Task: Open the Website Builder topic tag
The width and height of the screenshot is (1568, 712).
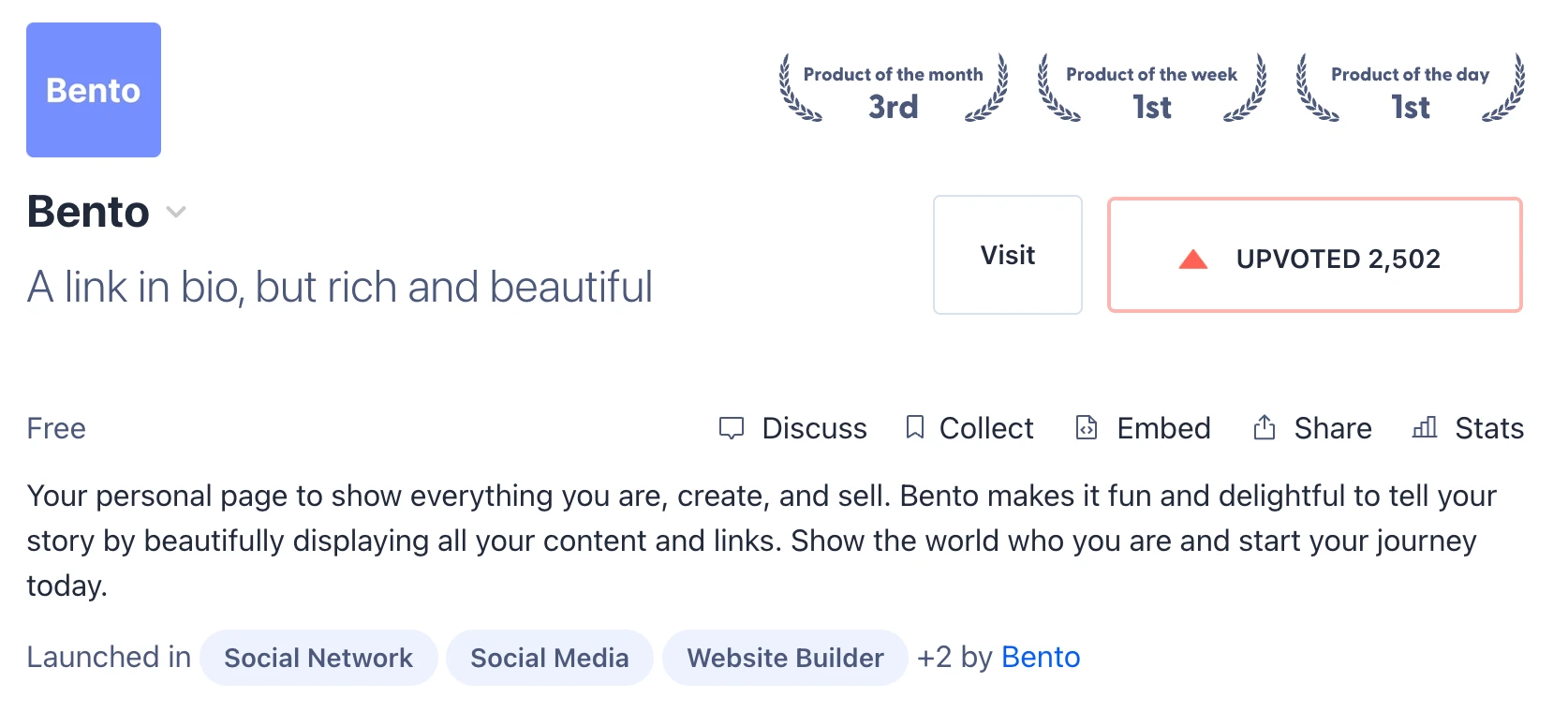Action: (785, 658)
